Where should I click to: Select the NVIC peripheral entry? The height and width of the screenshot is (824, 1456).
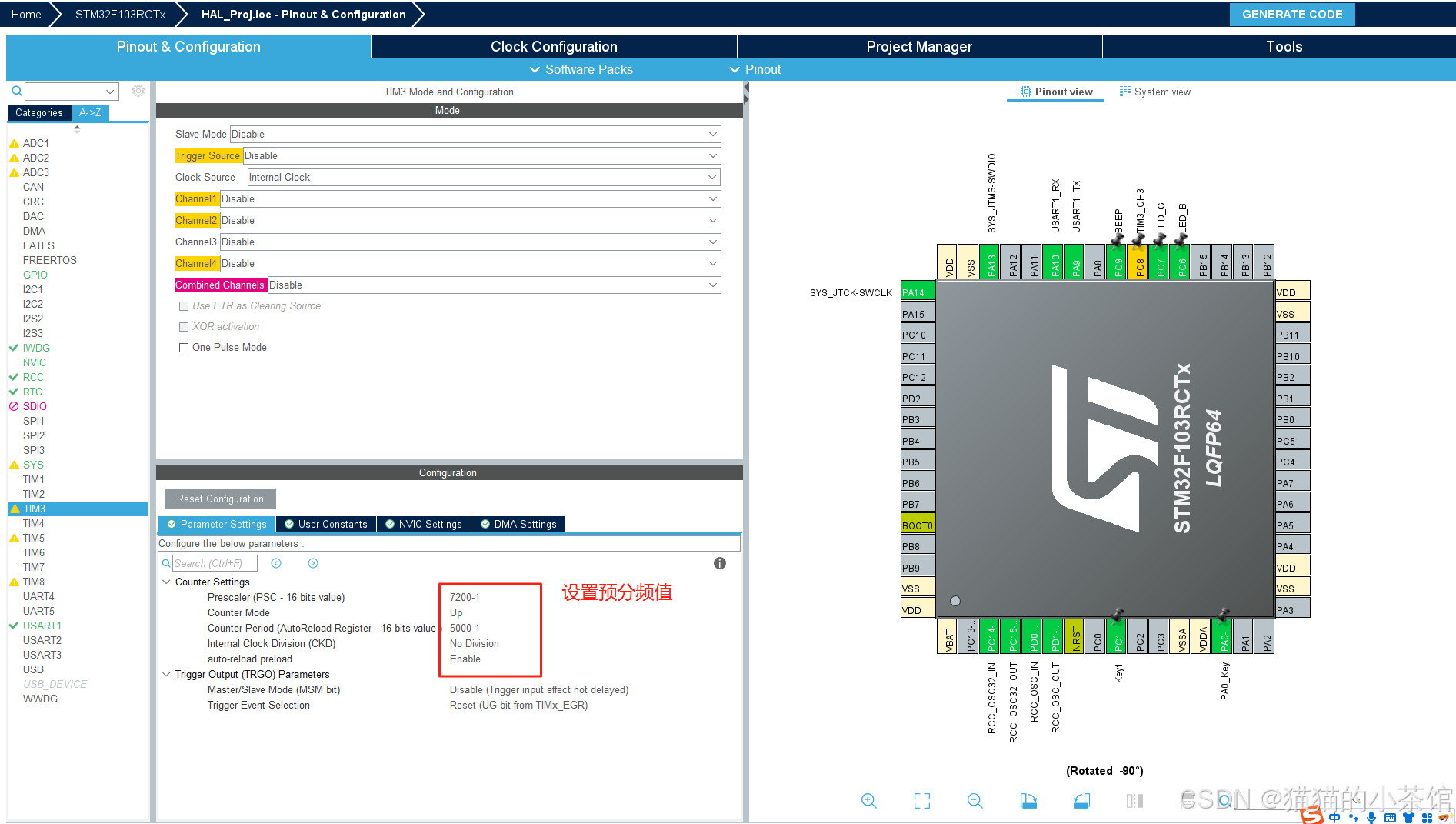tap(35, 362)
